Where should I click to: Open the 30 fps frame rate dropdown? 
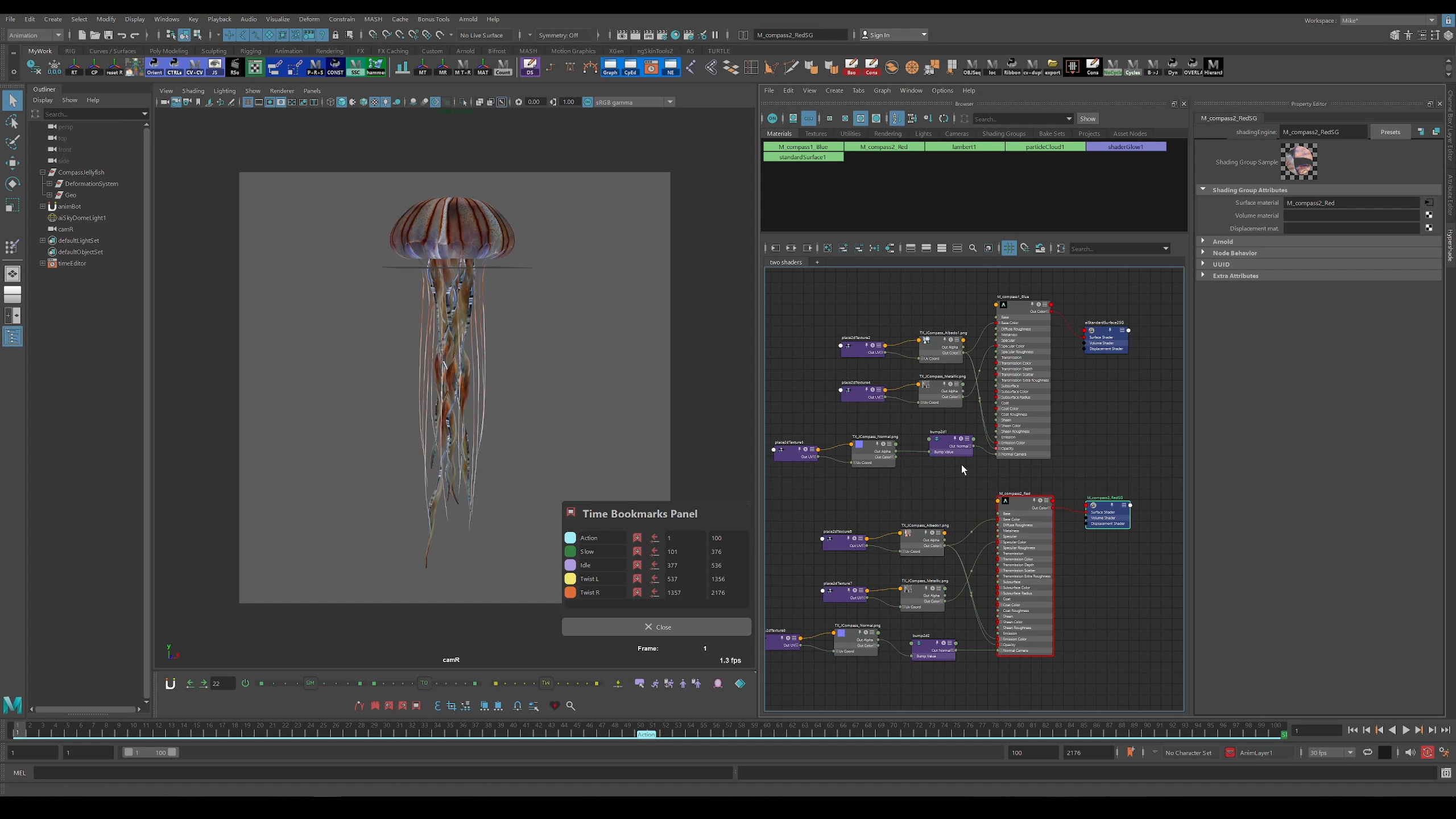click(x=1331, y=752)
